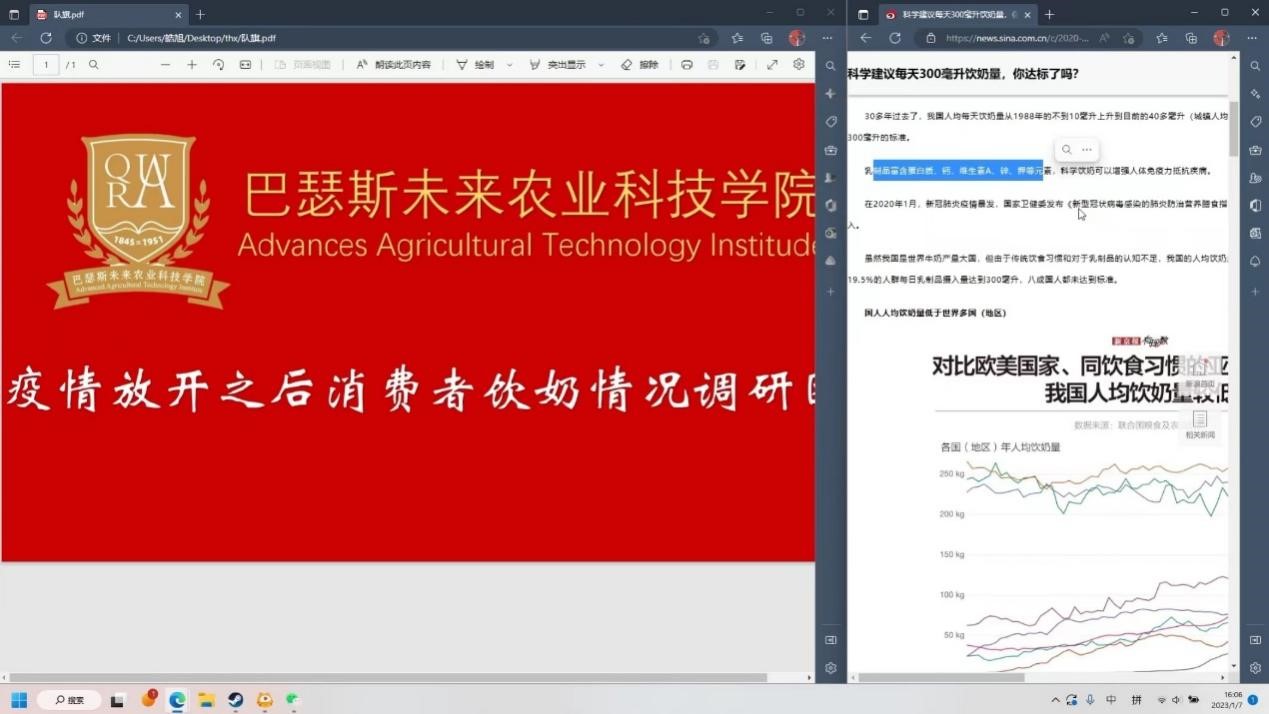The image size is (1269, 714).
Task: Launch Steam from the taskbar
Action: tap(235, 700)
